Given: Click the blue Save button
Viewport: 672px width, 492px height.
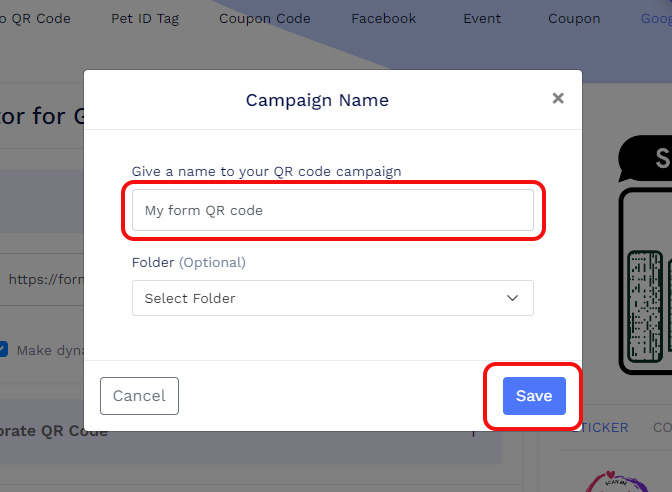Looking at the screenshot, I should click(x=533, y=396).
